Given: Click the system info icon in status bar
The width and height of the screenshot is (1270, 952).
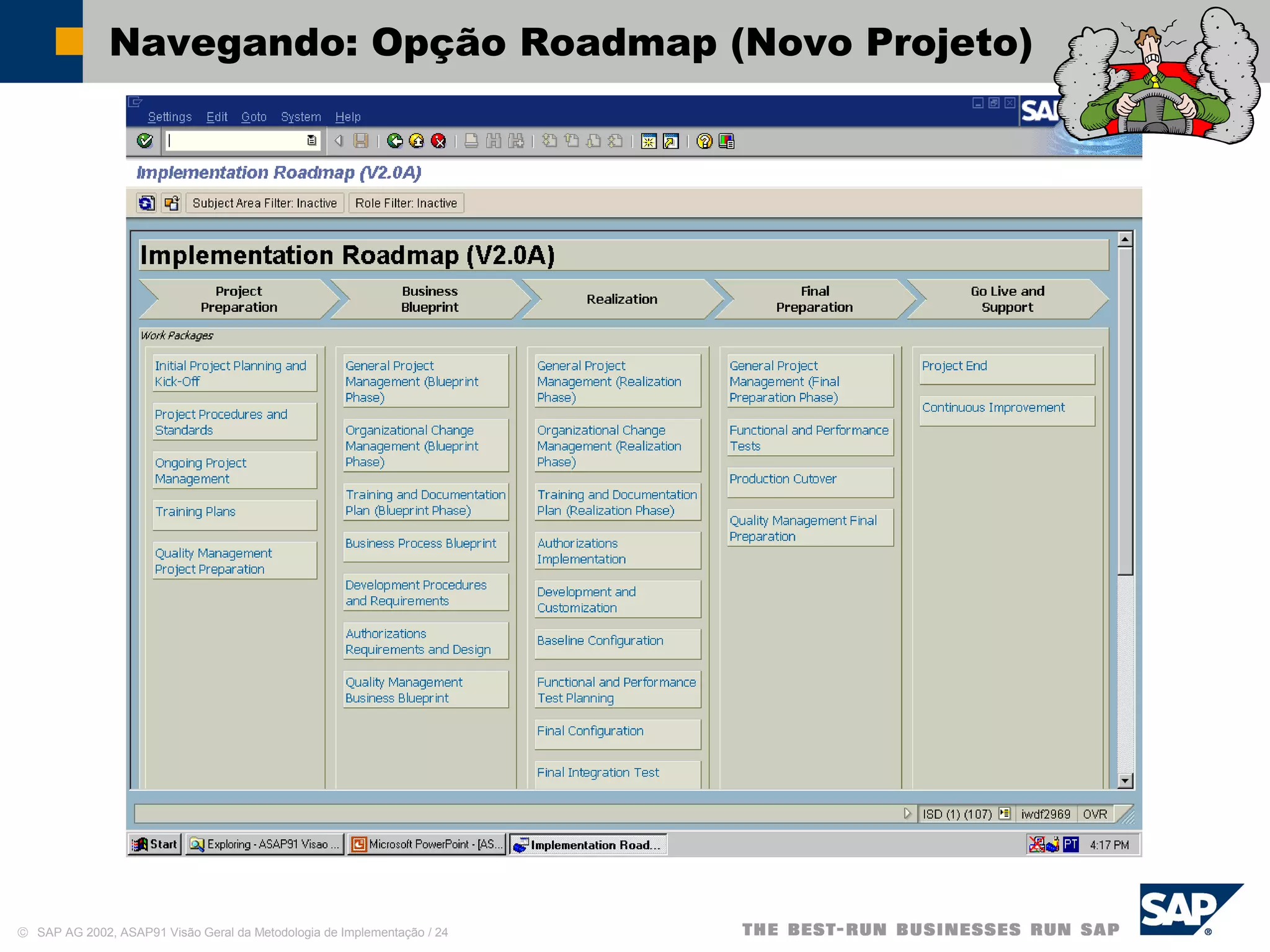Looking at the screenshot, I should [x=1005, y=813].
